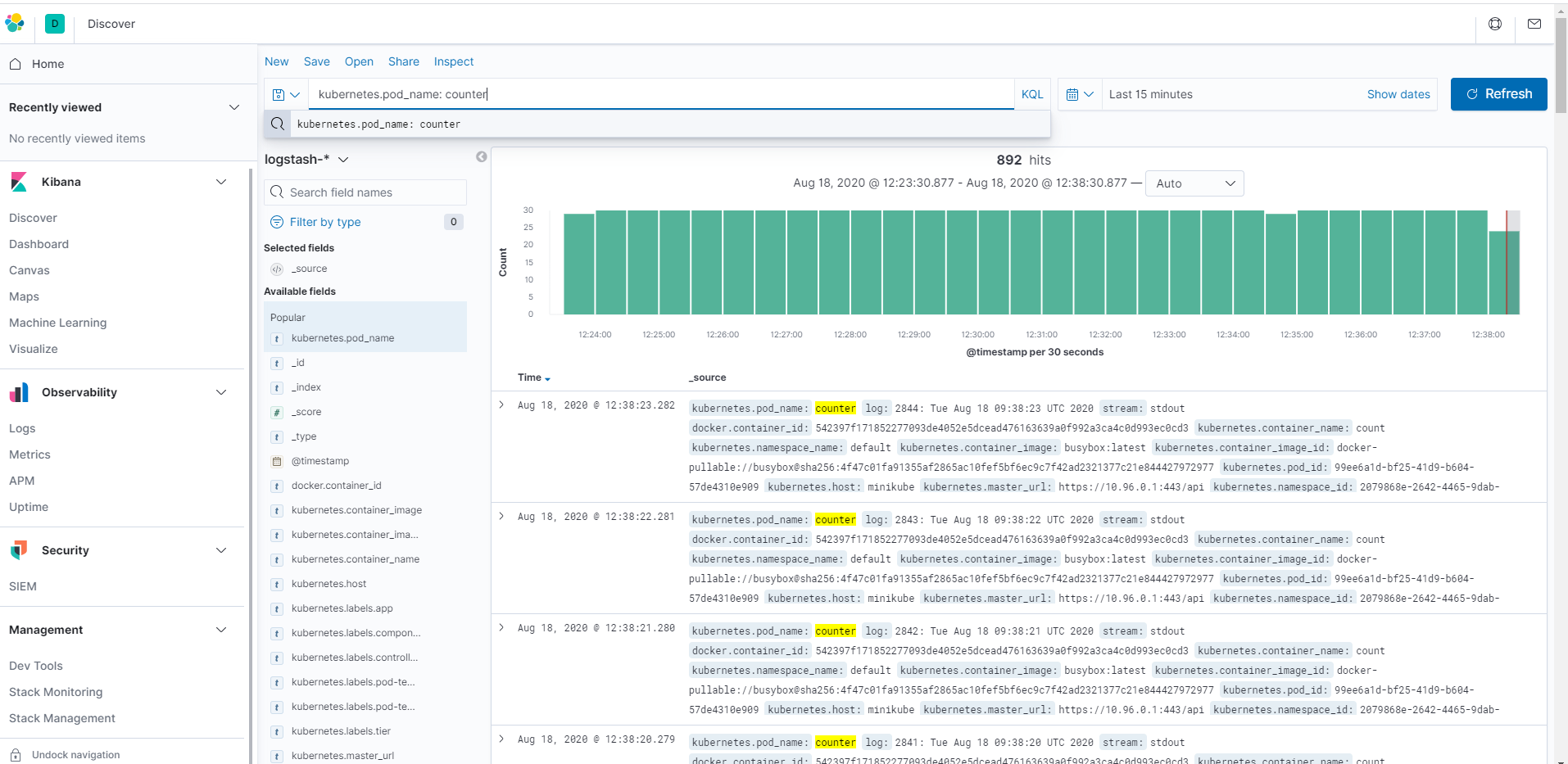Click the docker.container_id type icon

[x=277, y=486]
